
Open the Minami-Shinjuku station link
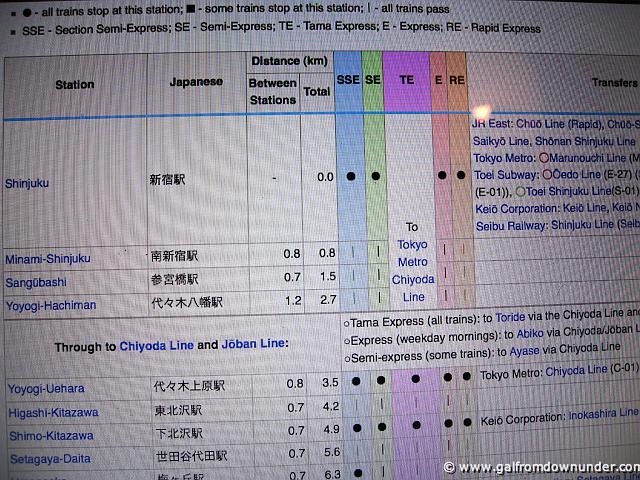(x=48, y=259)
